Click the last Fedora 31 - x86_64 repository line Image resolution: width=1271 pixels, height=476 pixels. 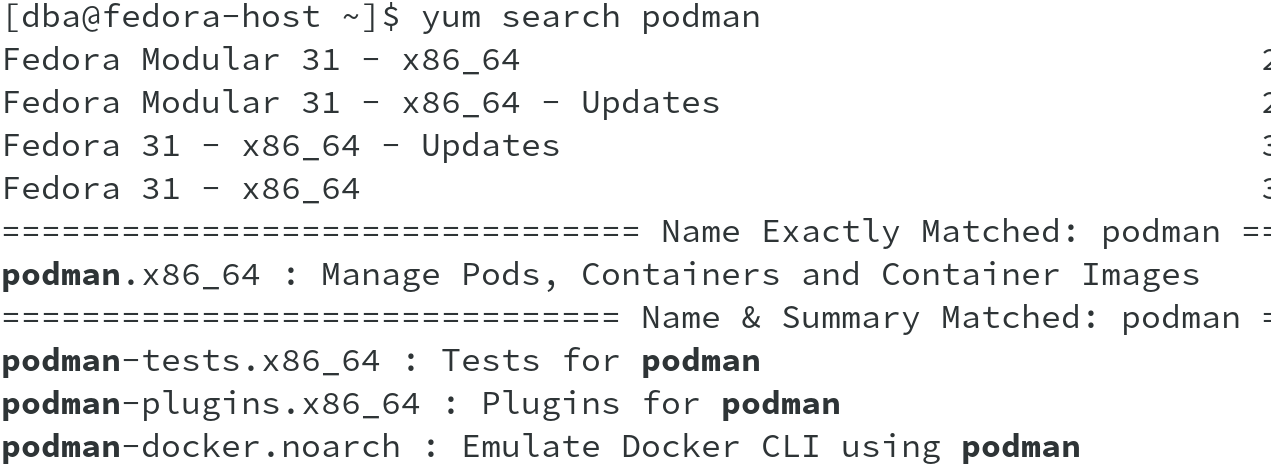click(180, 189)
